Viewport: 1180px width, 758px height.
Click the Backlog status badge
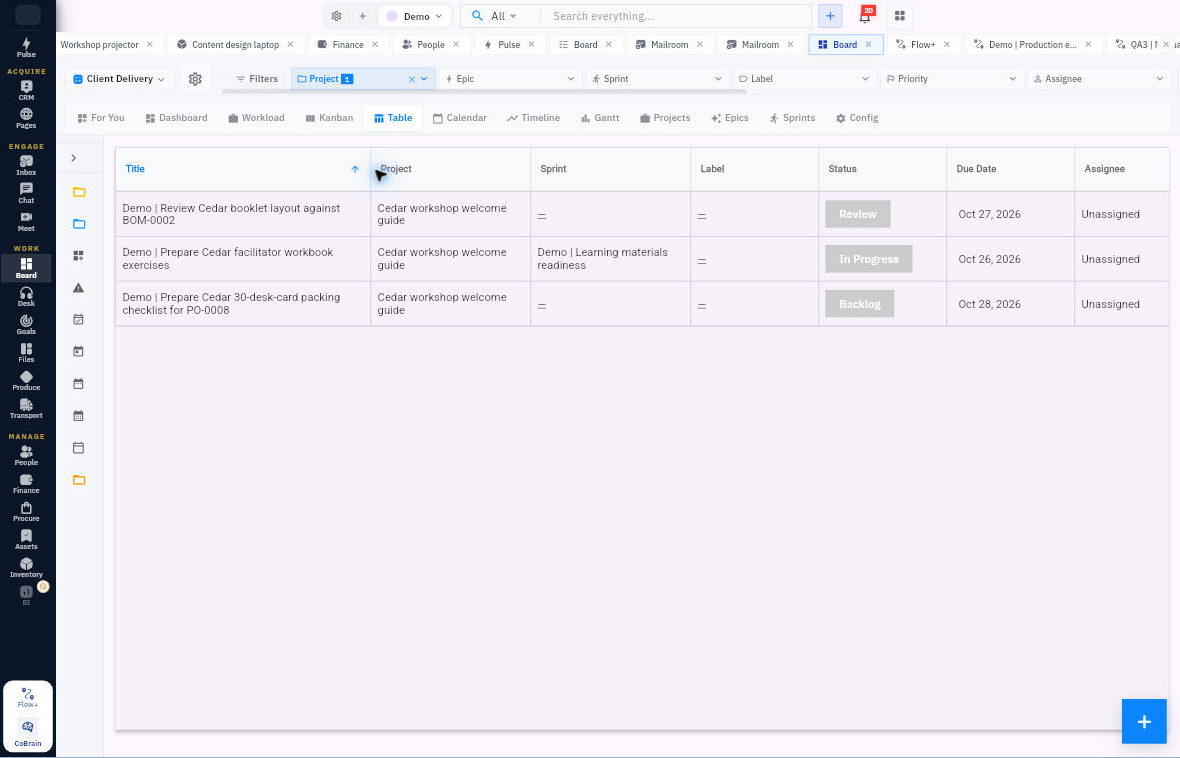(x=859, y=304)
